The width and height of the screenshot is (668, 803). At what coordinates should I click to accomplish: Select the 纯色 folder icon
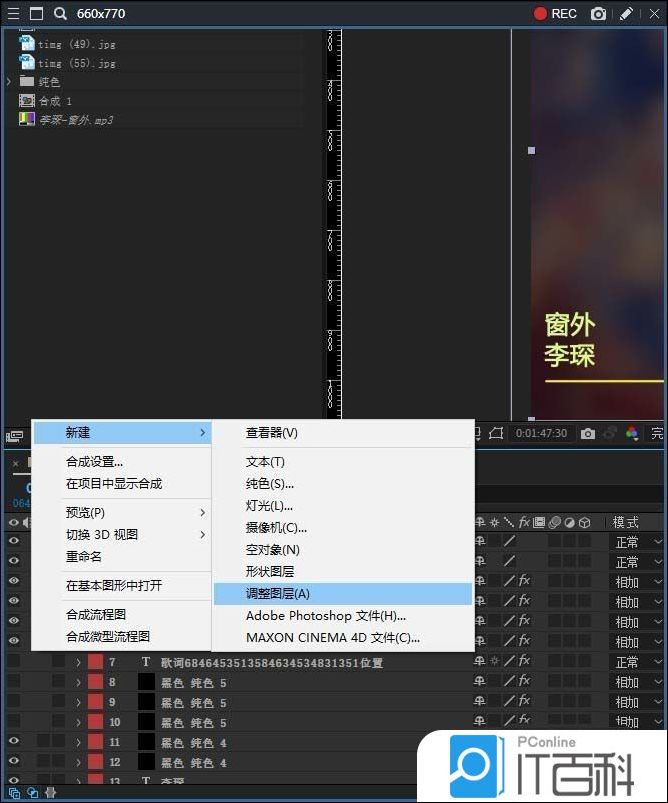pos(27,81)
